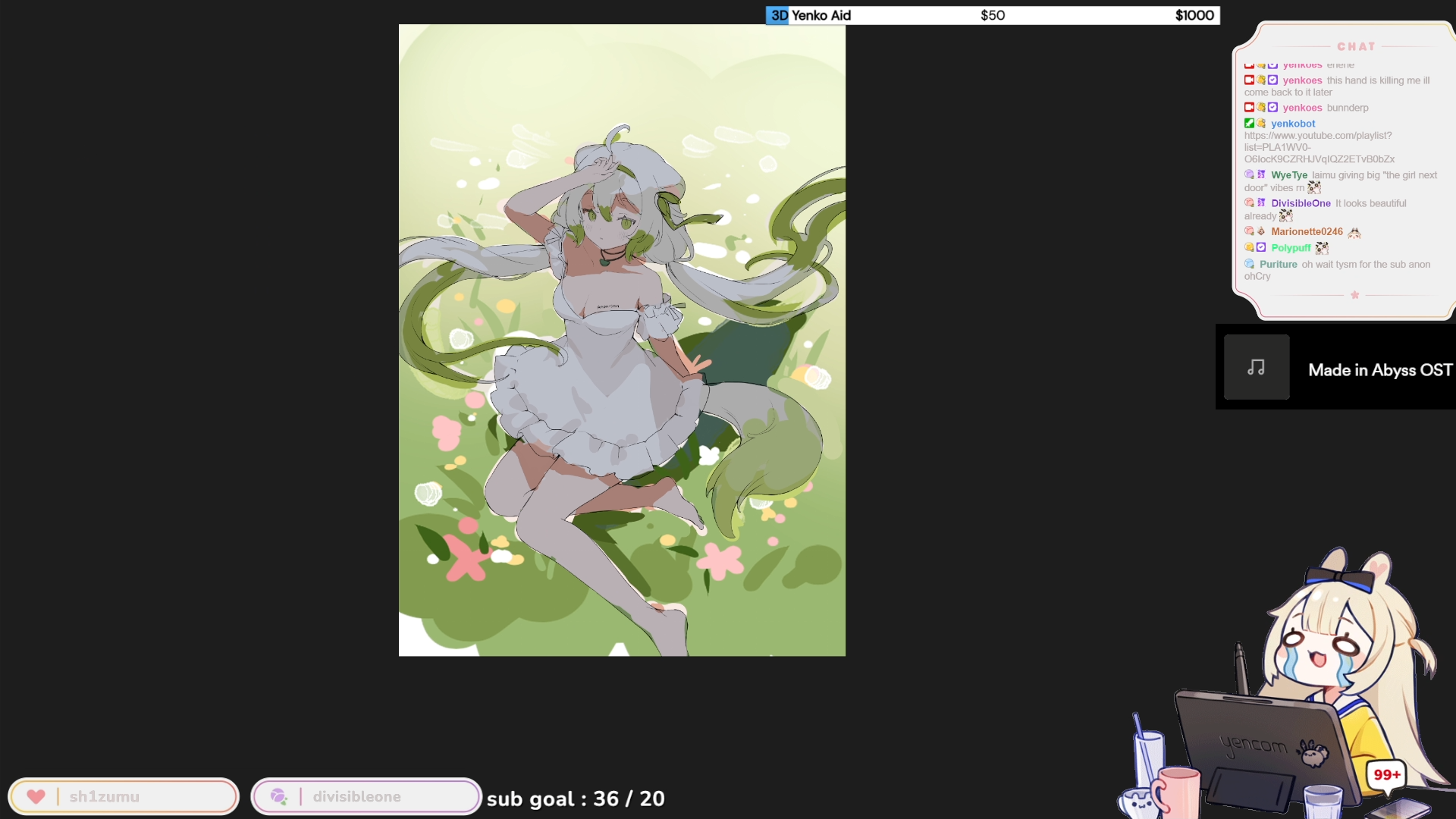The width and height of the screenshot is (1456, 819).
Task: Click the $1000 goal target amount
Action: pos(1194,15)
